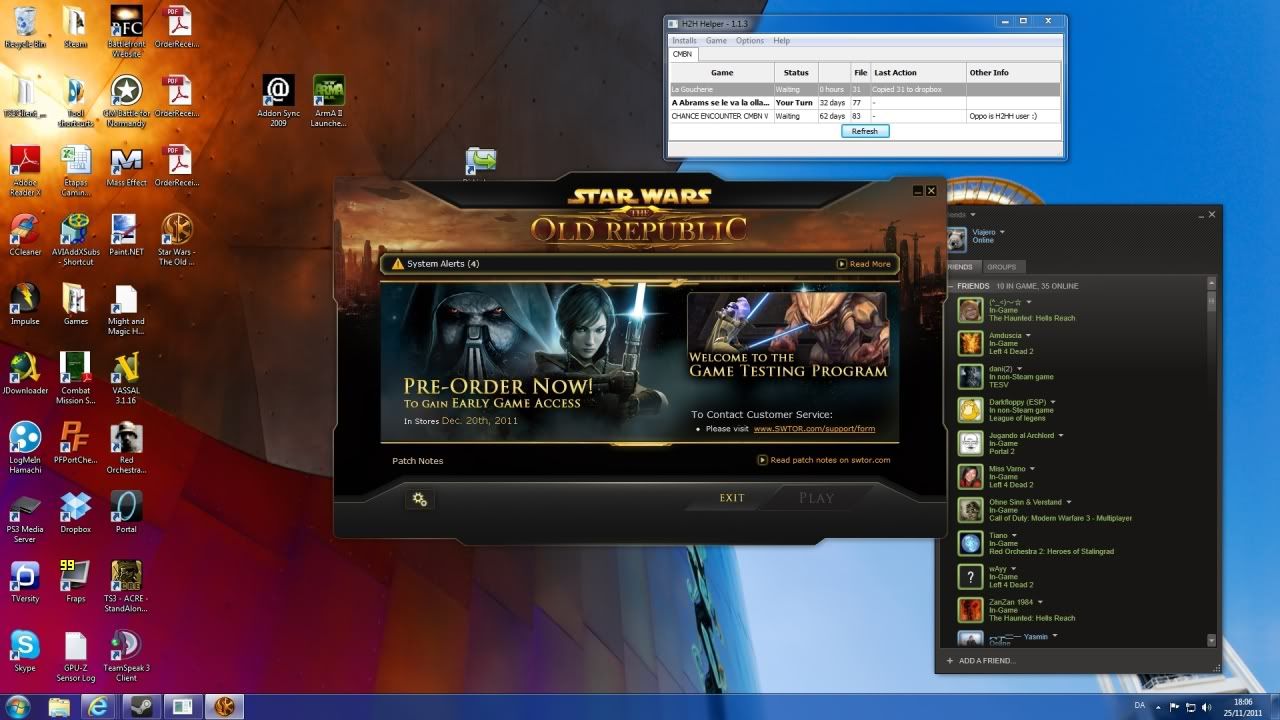
Task: Select the CMBN tab in H2H Helper
Action: 682,54
